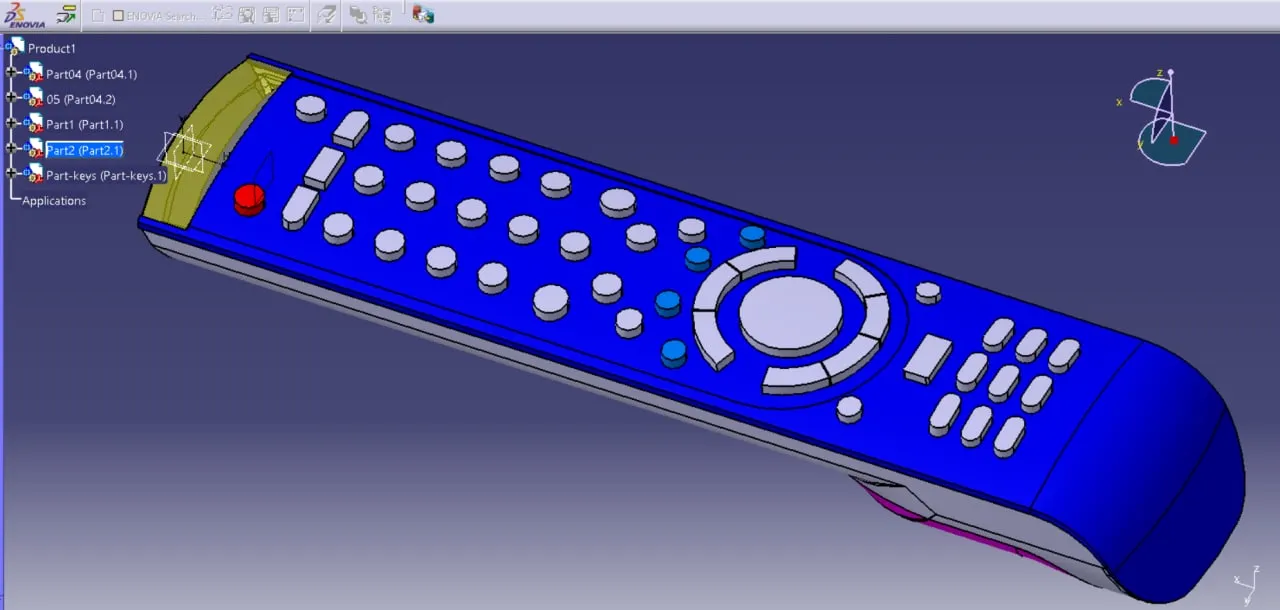The width and height of the screenshot is (1280, 610).
Task: Click the Part04 (Part04.1) part icon
Action: coord(34,73)
